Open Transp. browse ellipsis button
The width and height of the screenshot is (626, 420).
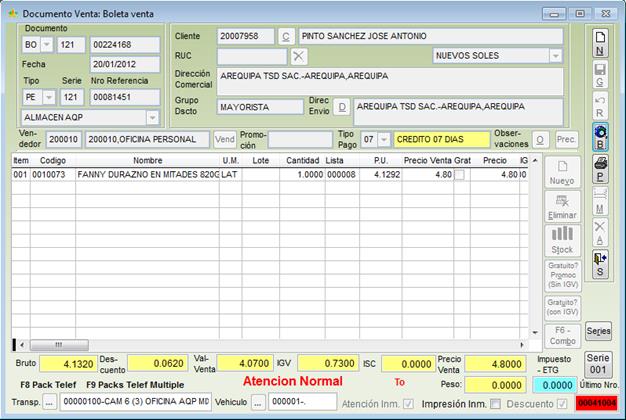[49, 402]
